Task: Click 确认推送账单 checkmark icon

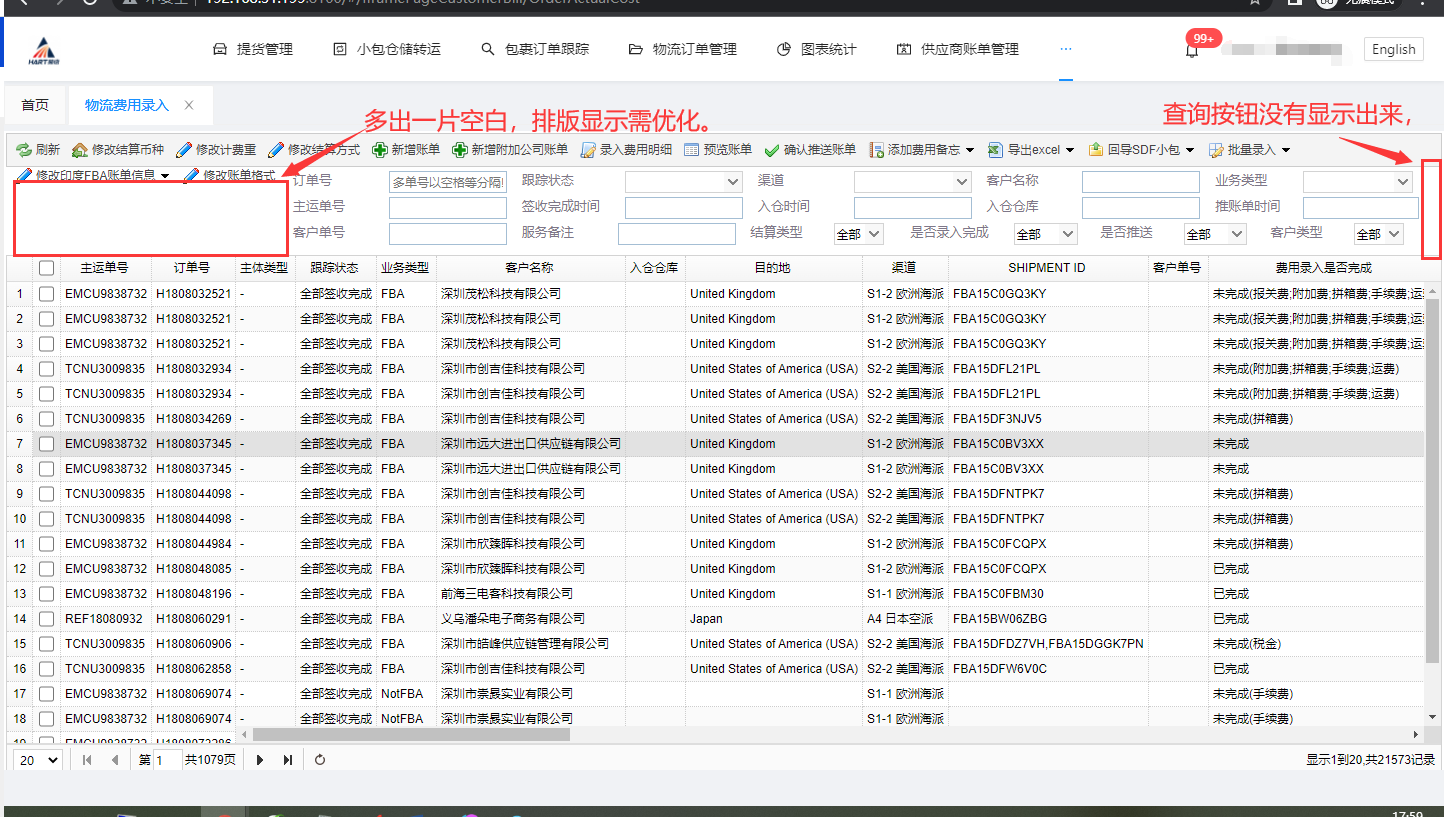Action: [x=772, y=150]
